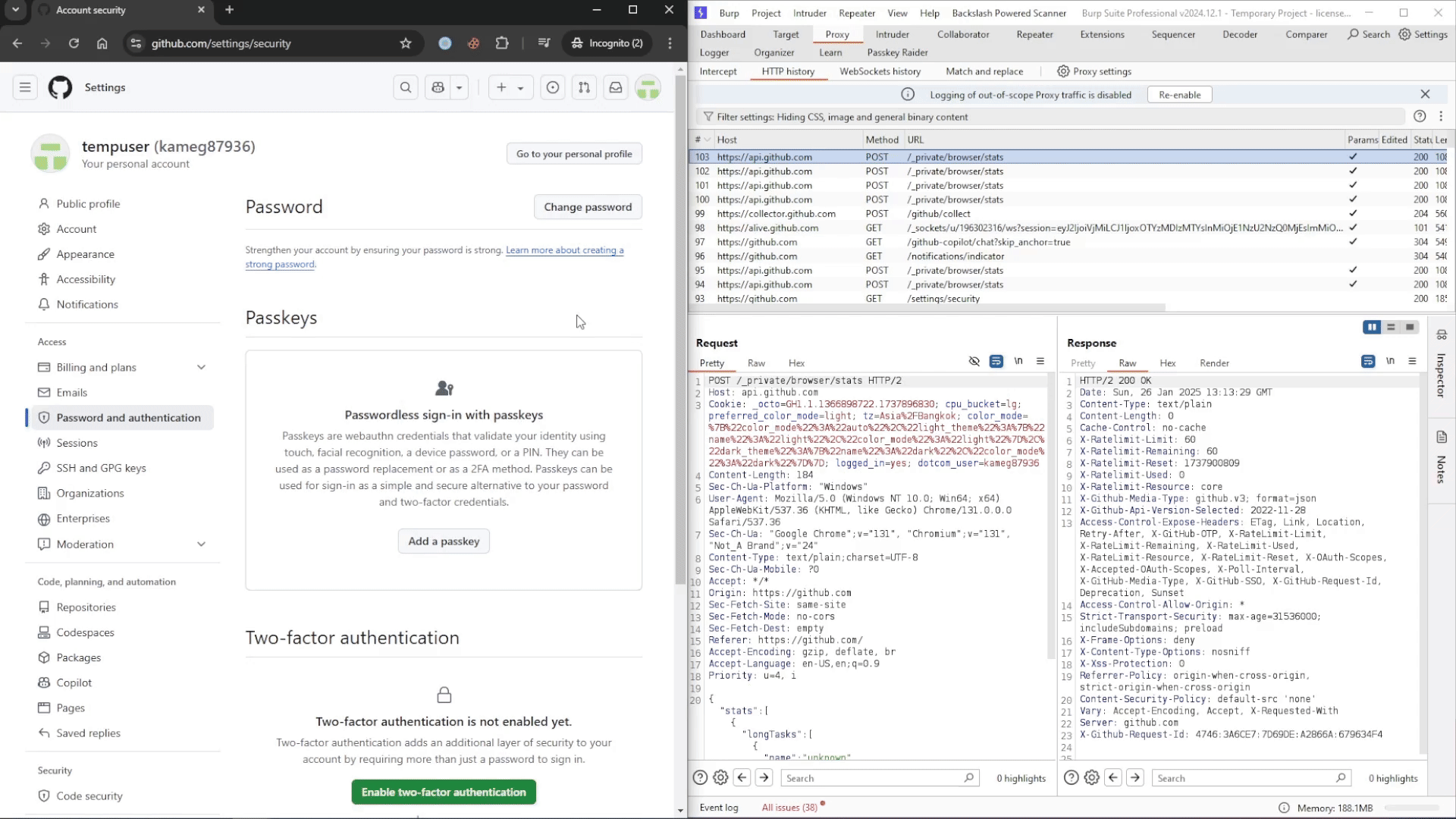The width and height of the screenshot is (1456, 819).
Task: Open the Copilot dropdown arrow in GitHub header
Action: pos(459,87)
